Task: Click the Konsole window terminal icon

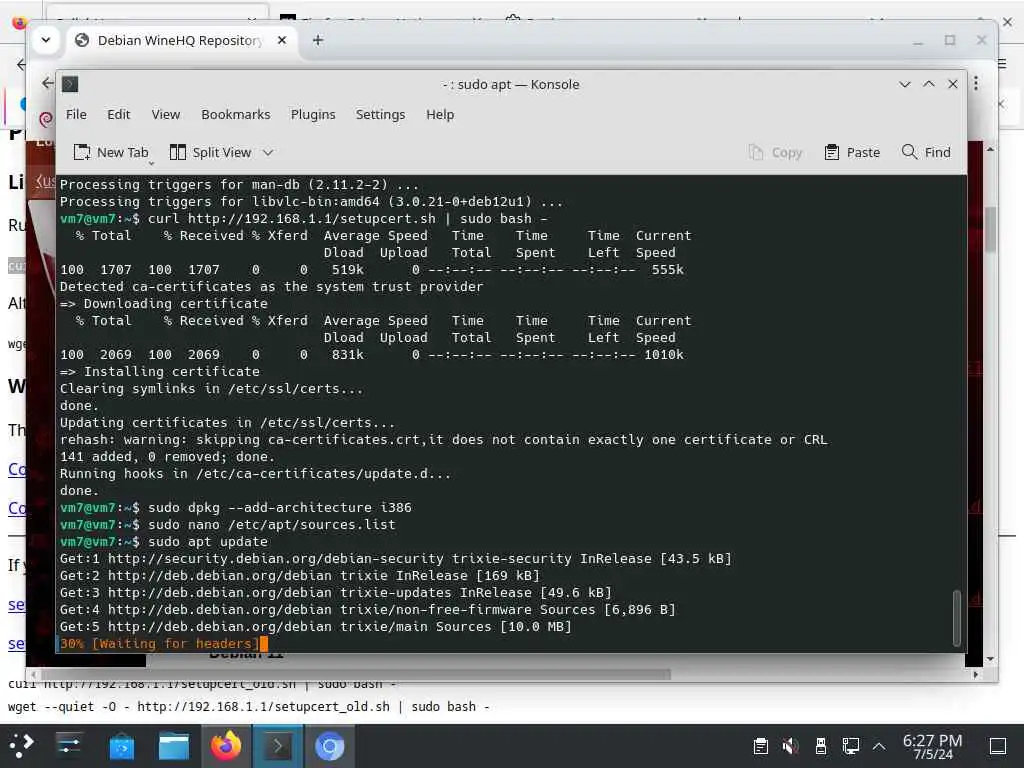Action: coord(70,84)
